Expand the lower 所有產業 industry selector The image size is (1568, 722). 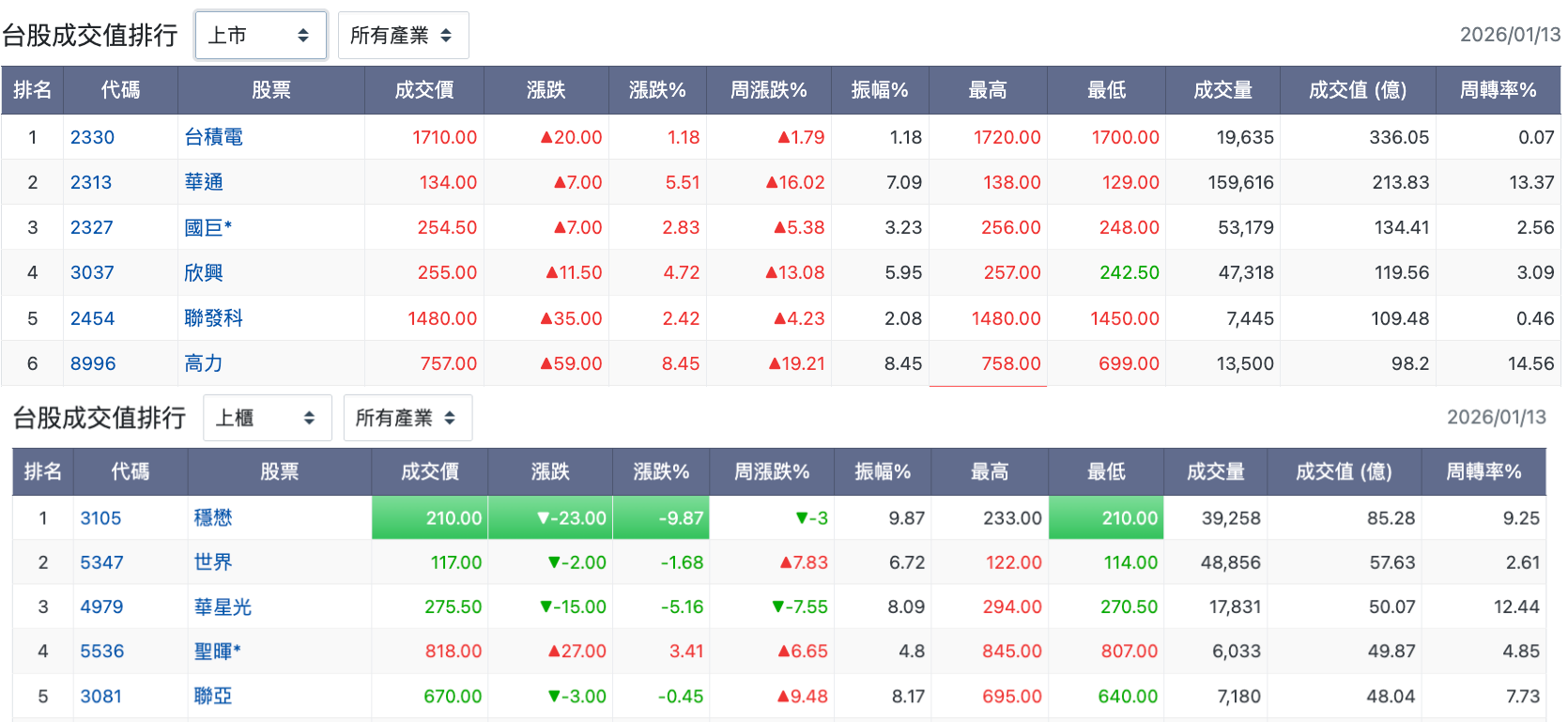(407, 418)
